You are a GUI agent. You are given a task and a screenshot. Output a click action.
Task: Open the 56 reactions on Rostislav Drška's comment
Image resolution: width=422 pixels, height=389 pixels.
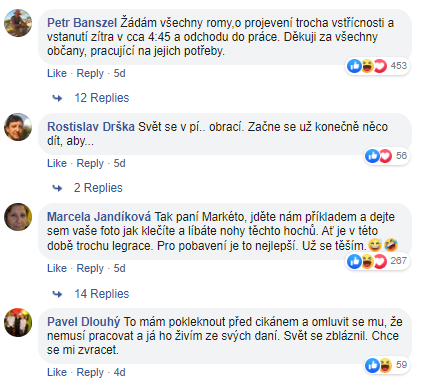tap(386, 156)
